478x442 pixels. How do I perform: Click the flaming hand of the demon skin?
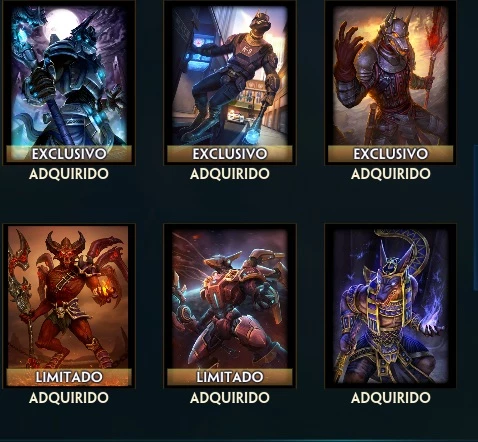[x=104, y=291]
